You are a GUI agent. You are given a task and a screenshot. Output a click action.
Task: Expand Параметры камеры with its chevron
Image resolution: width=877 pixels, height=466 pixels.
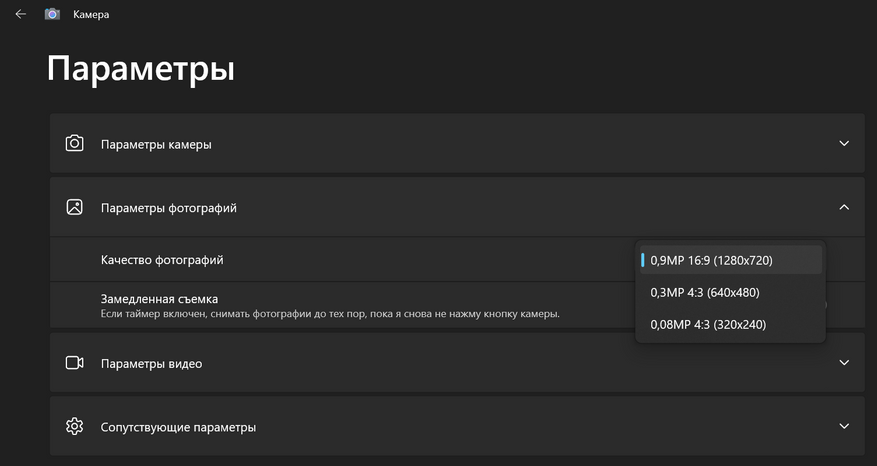click(844, 144)
